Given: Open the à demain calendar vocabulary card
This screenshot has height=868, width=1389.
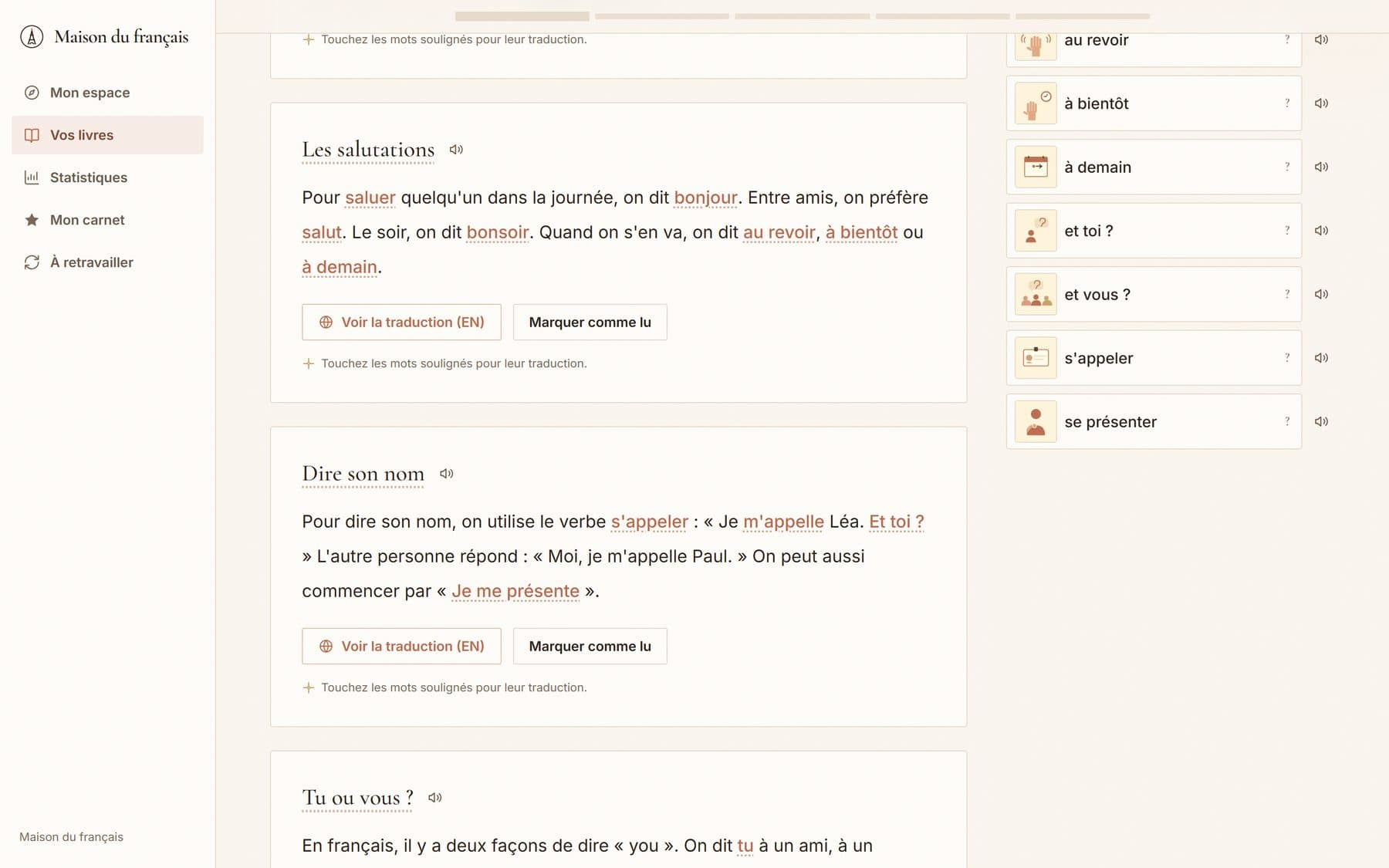Looking at the screenshot, I should (1154, 167).
